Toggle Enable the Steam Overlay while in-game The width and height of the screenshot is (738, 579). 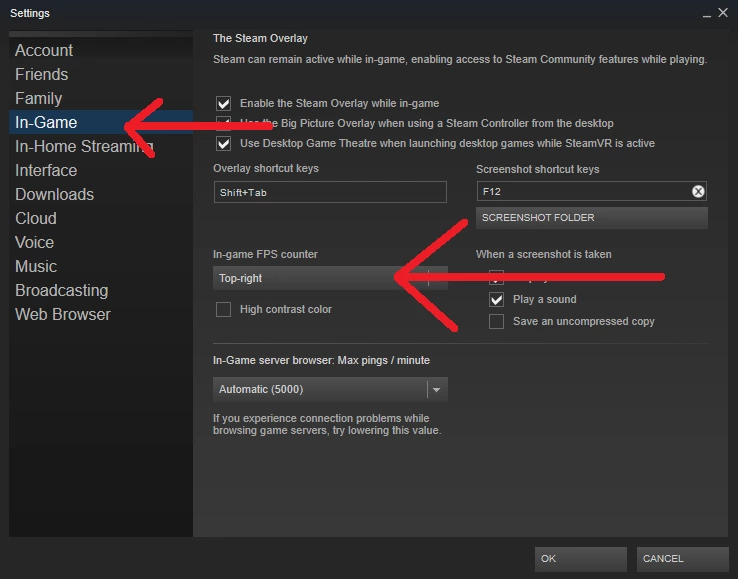click(224, 103)
